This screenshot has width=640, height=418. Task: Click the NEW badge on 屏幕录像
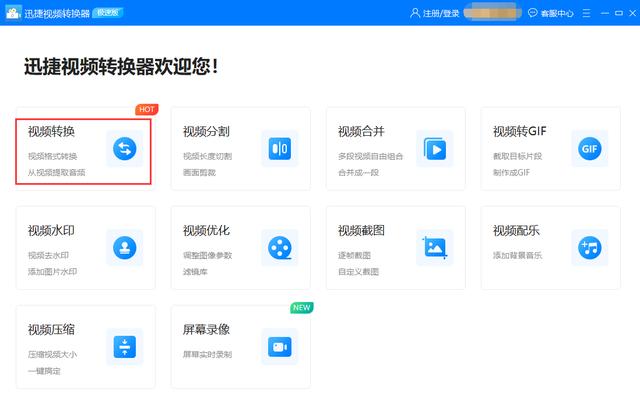click(x=302, y=308)
